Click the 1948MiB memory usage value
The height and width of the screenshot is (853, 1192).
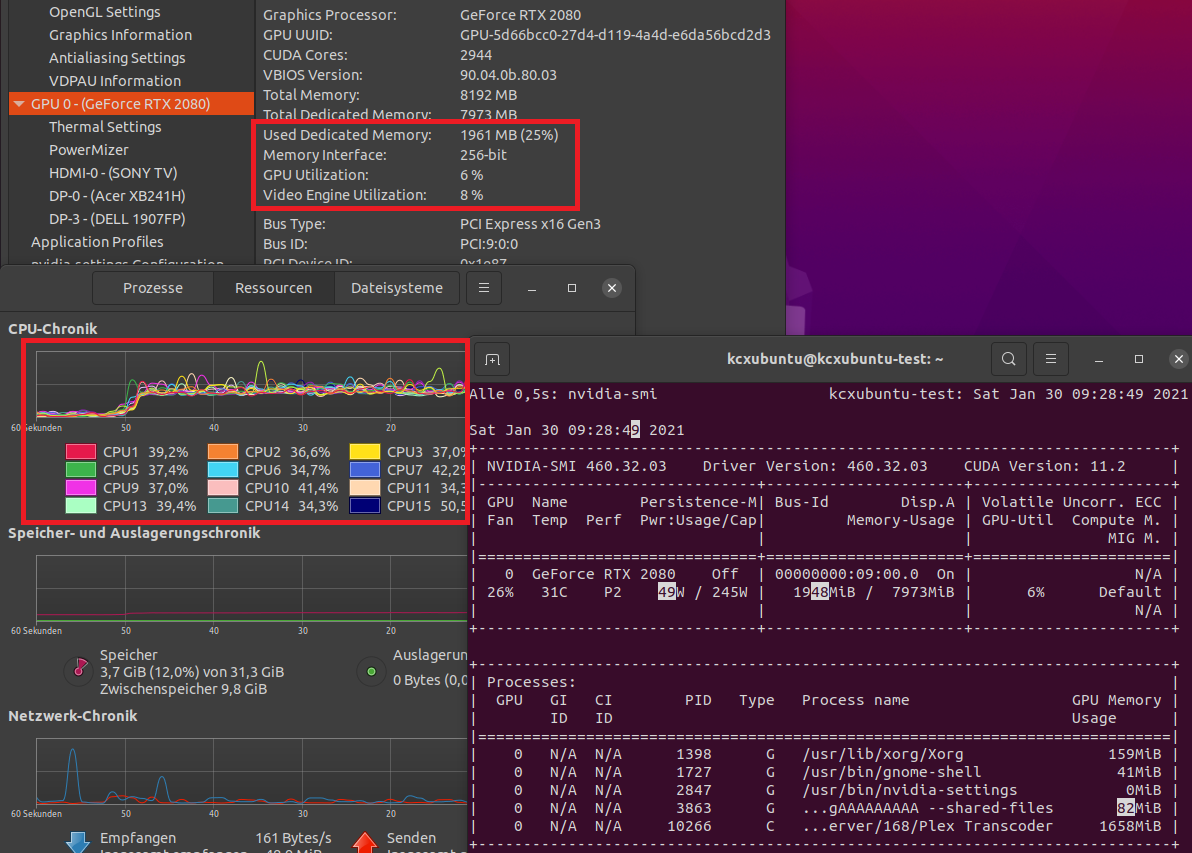pos(824,592)
